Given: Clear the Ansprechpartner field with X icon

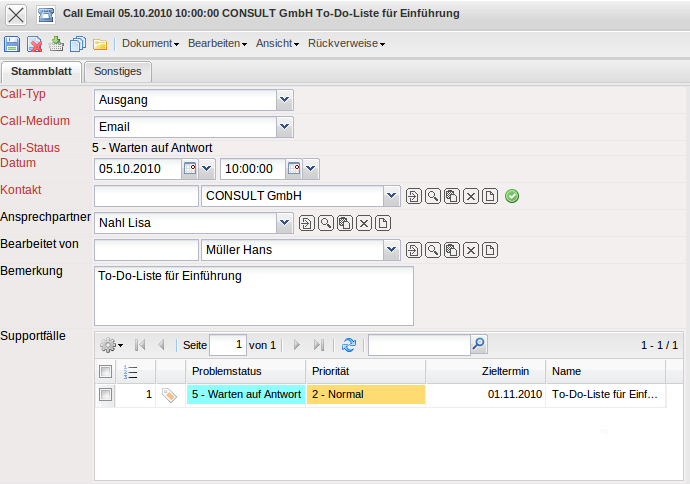Looking at the screenshot, I should point(364,223).
